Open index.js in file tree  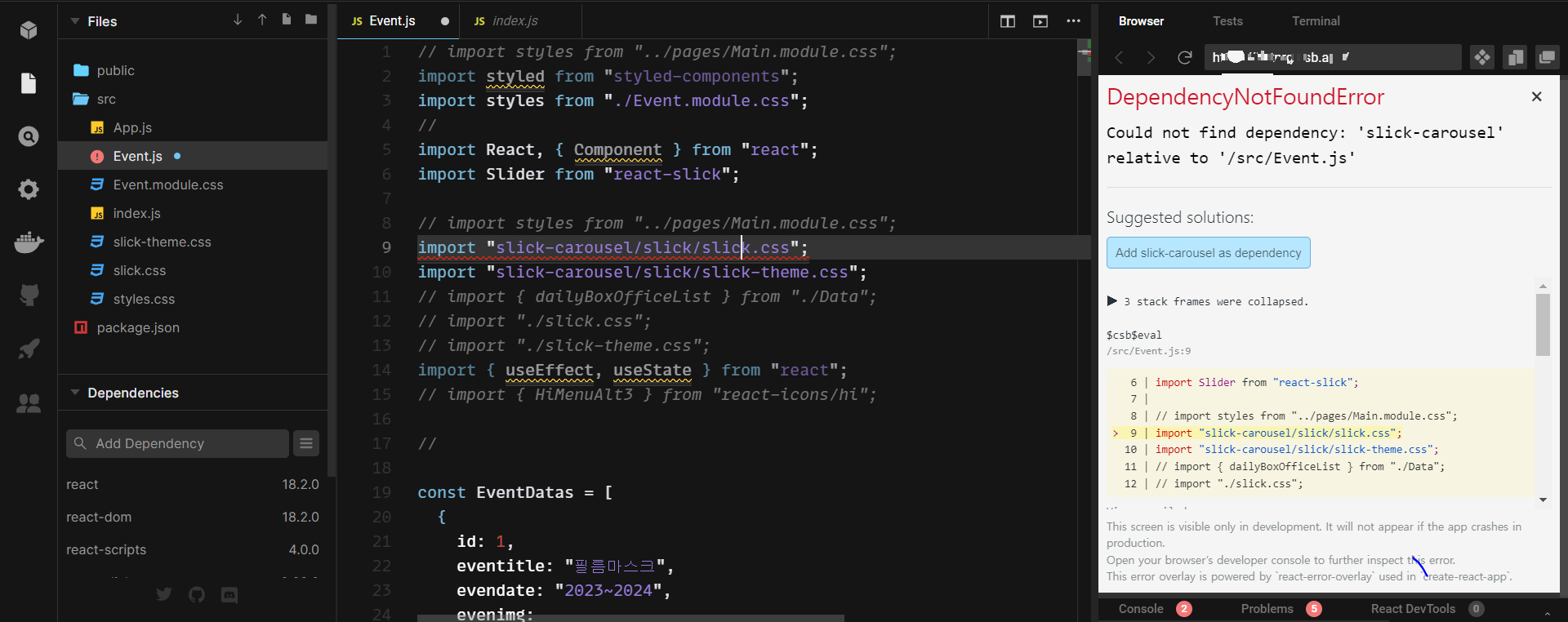tap(136, 213)
